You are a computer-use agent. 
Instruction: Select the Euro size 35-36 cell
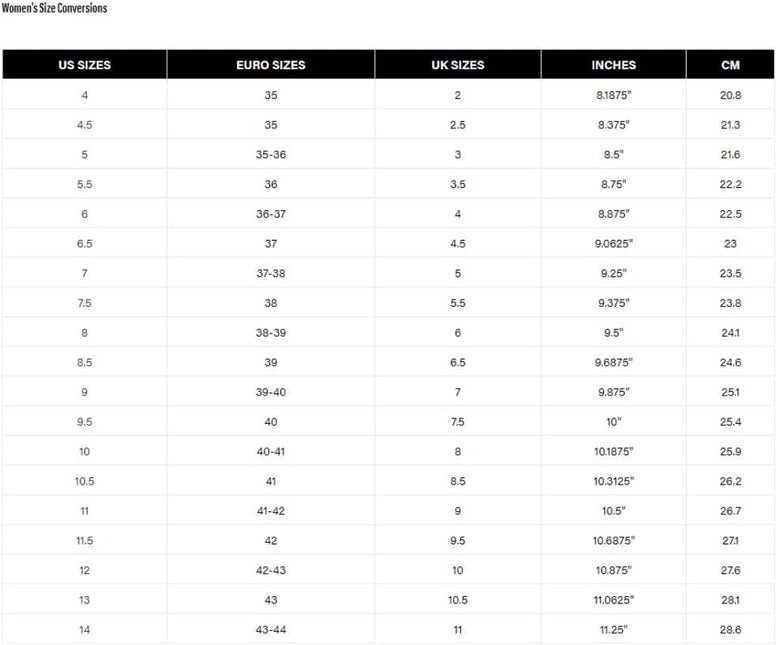point(271,154)
